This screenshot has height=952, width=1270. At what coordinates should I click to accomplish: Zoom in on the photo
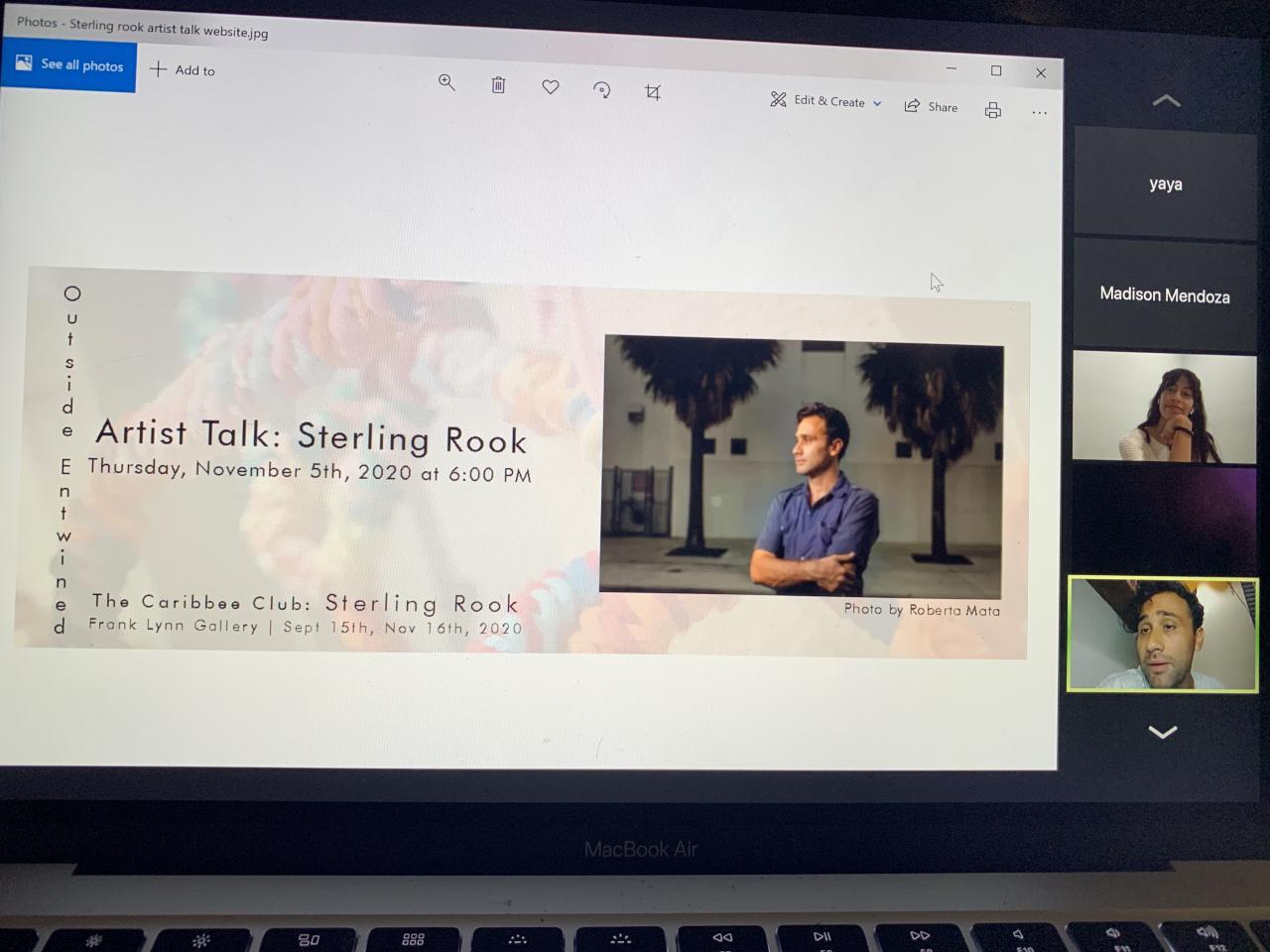pos(446,83)
